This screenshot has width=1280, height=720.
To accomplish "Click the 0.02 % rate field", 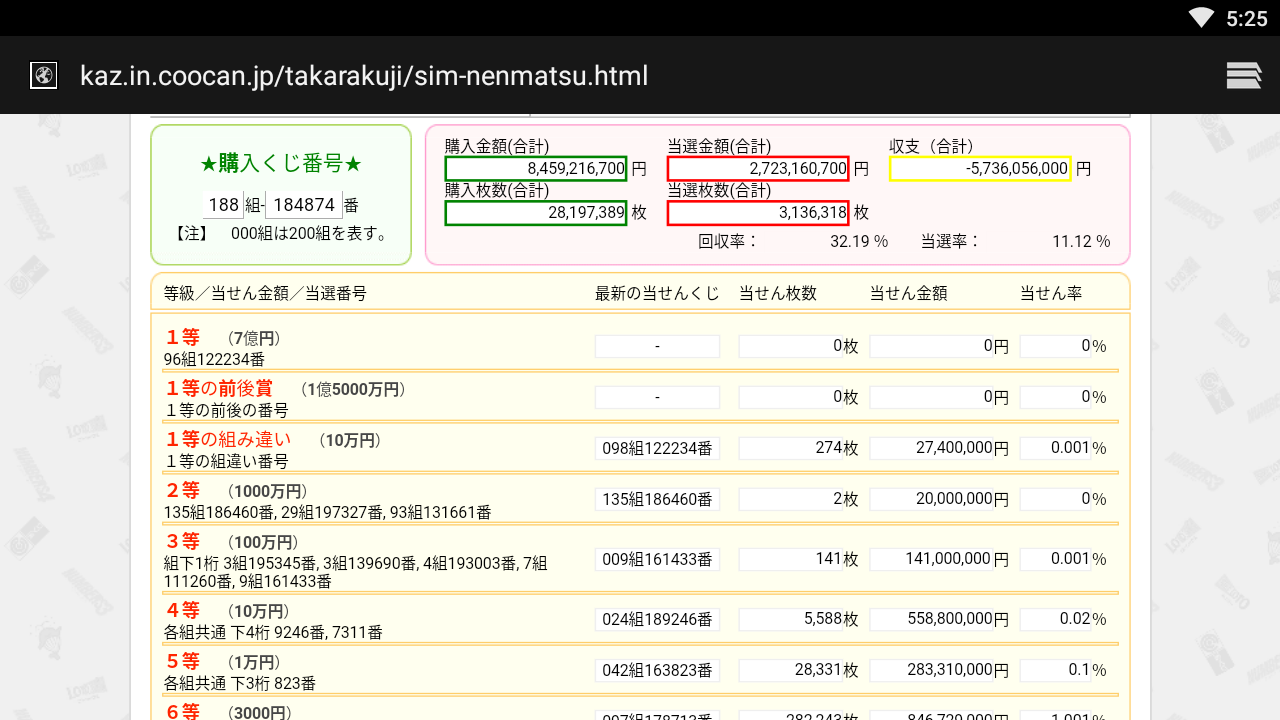I will pyautogui.click(x=1055, y=619).
